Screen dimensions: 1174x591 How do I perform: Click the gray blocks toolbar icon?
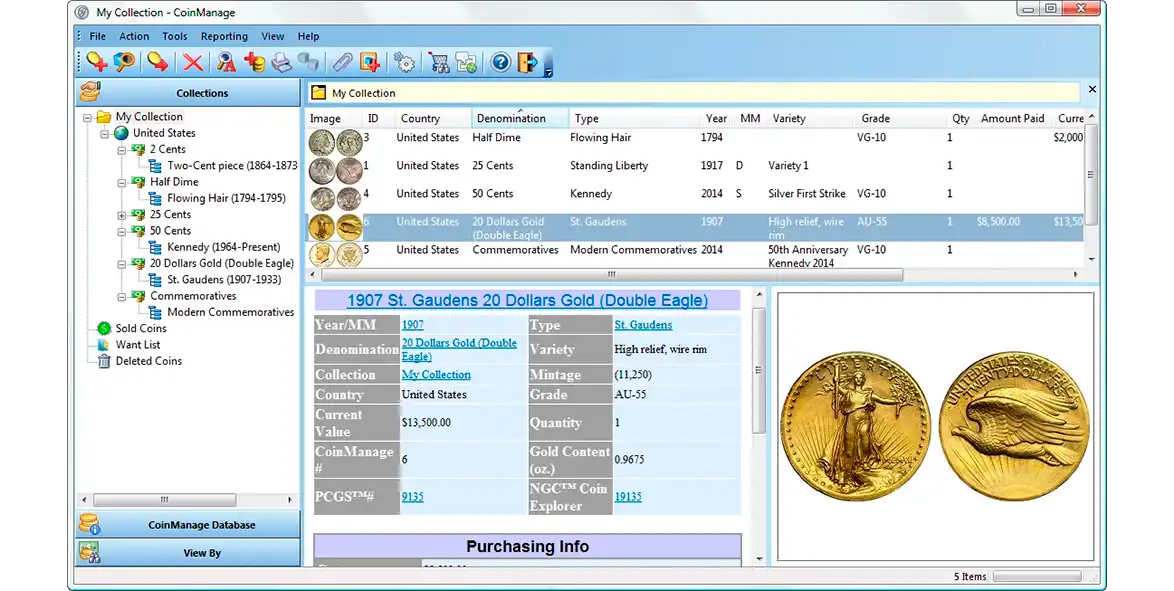point(308,63)
